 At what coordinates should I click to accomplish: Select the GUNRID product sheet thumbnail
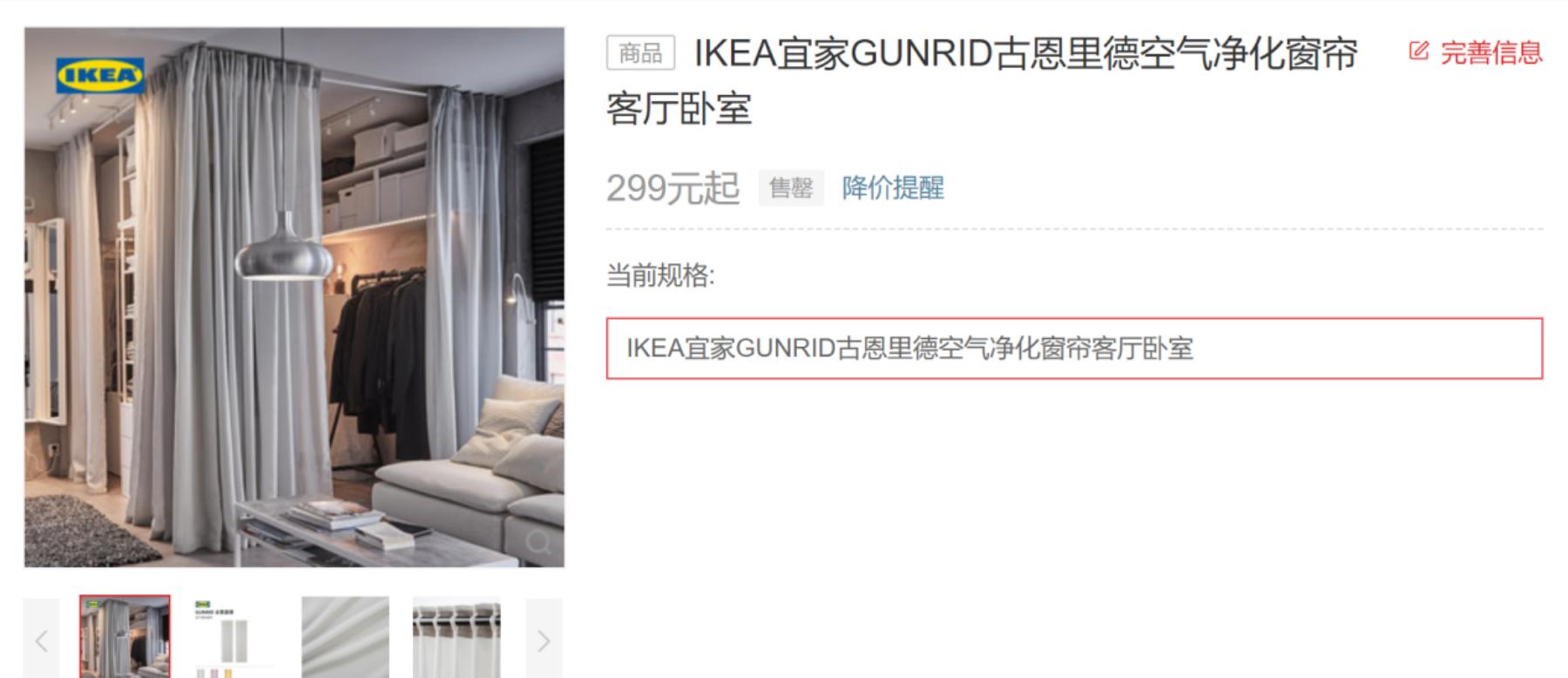coord(235,637)
